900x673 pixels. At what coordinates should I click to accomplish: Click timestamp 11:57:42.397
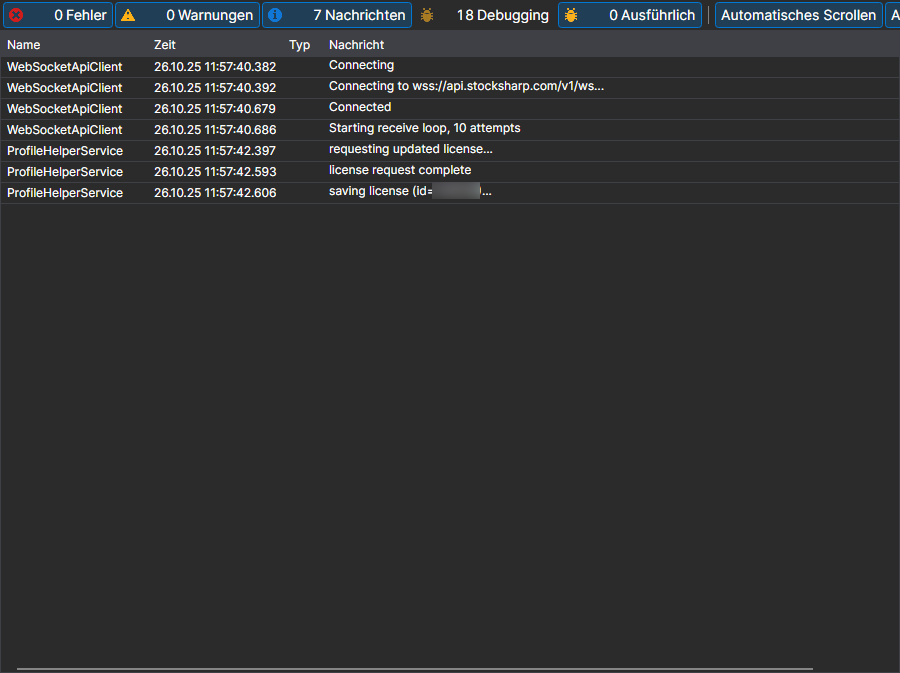[215, 151]
